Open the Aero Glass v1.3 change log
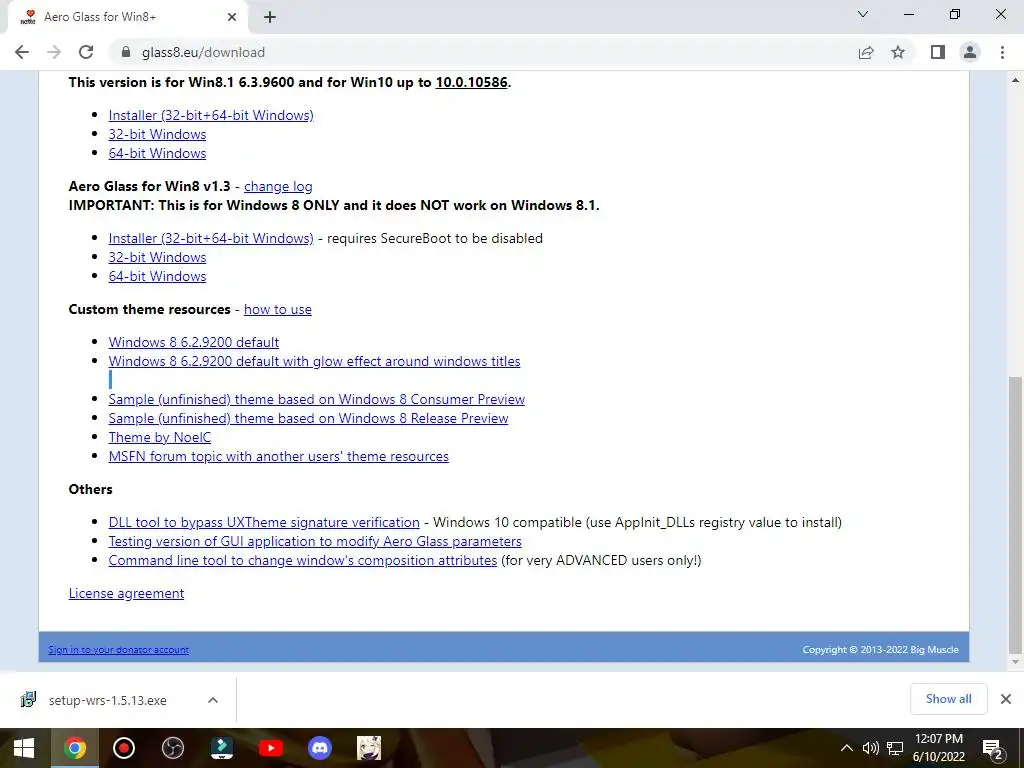 pos(278,186)
